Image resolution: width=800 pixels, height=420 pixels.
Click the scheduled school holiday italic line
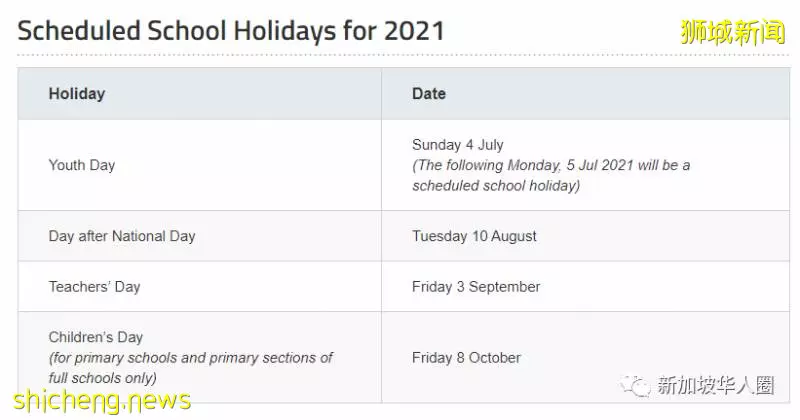click(x=496, y=186)
